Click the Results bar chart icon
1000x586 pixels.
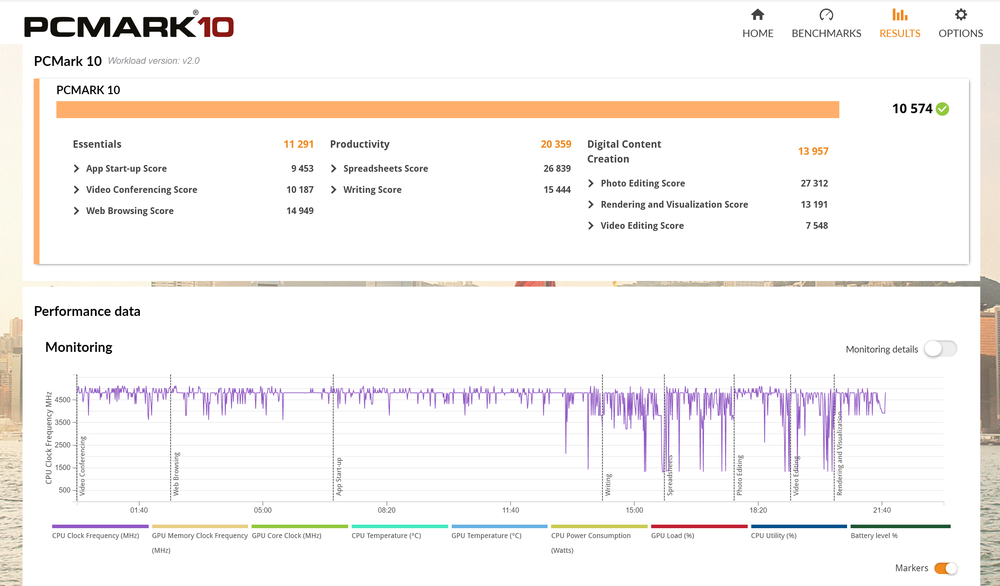(x=900, y=14)
